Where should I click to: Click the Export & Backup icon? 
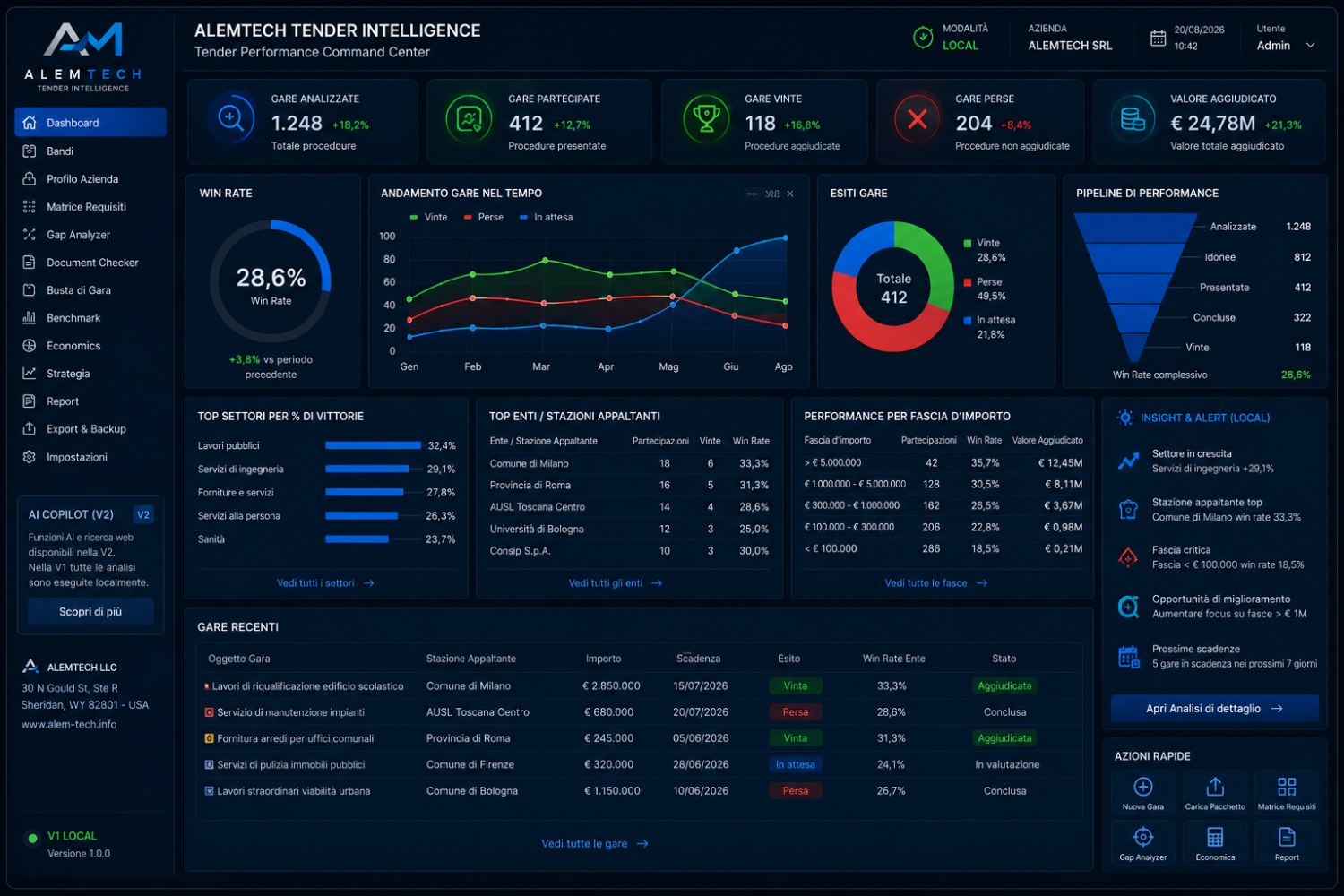pos(30,428)
